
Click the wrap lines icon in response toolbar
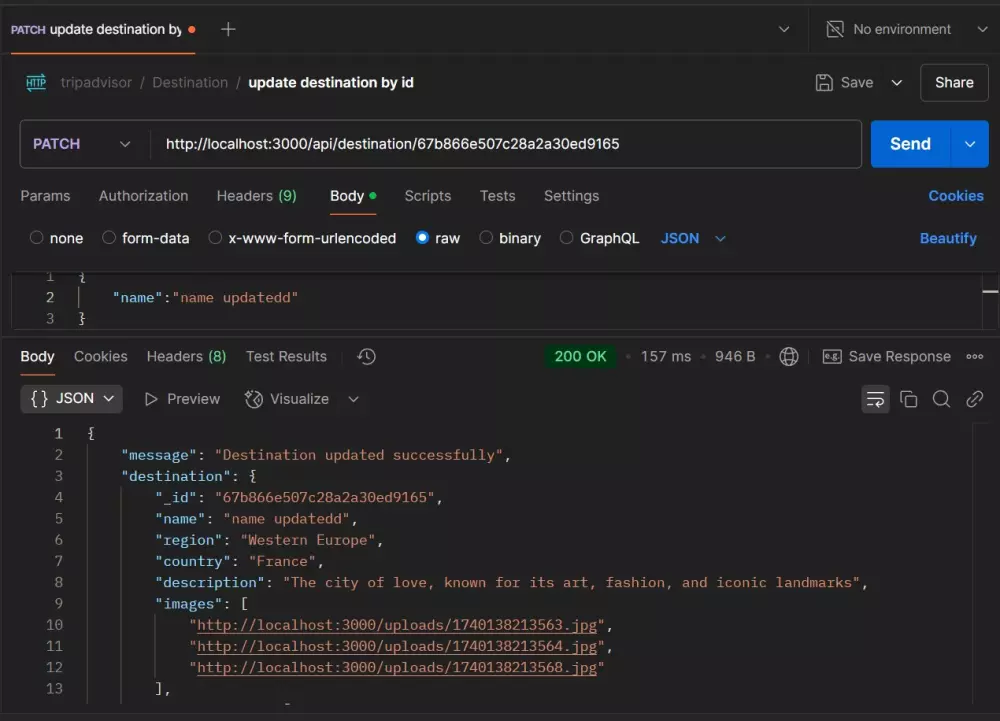tap(875, 399)
